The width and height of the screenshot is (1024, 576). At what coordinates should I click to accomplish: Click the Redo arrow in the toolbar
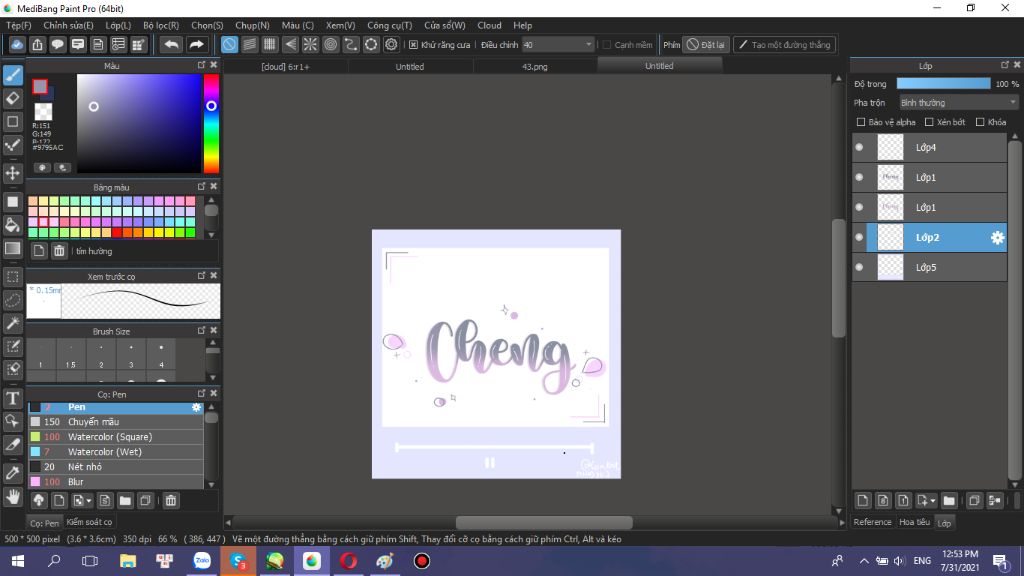(196, 44)
